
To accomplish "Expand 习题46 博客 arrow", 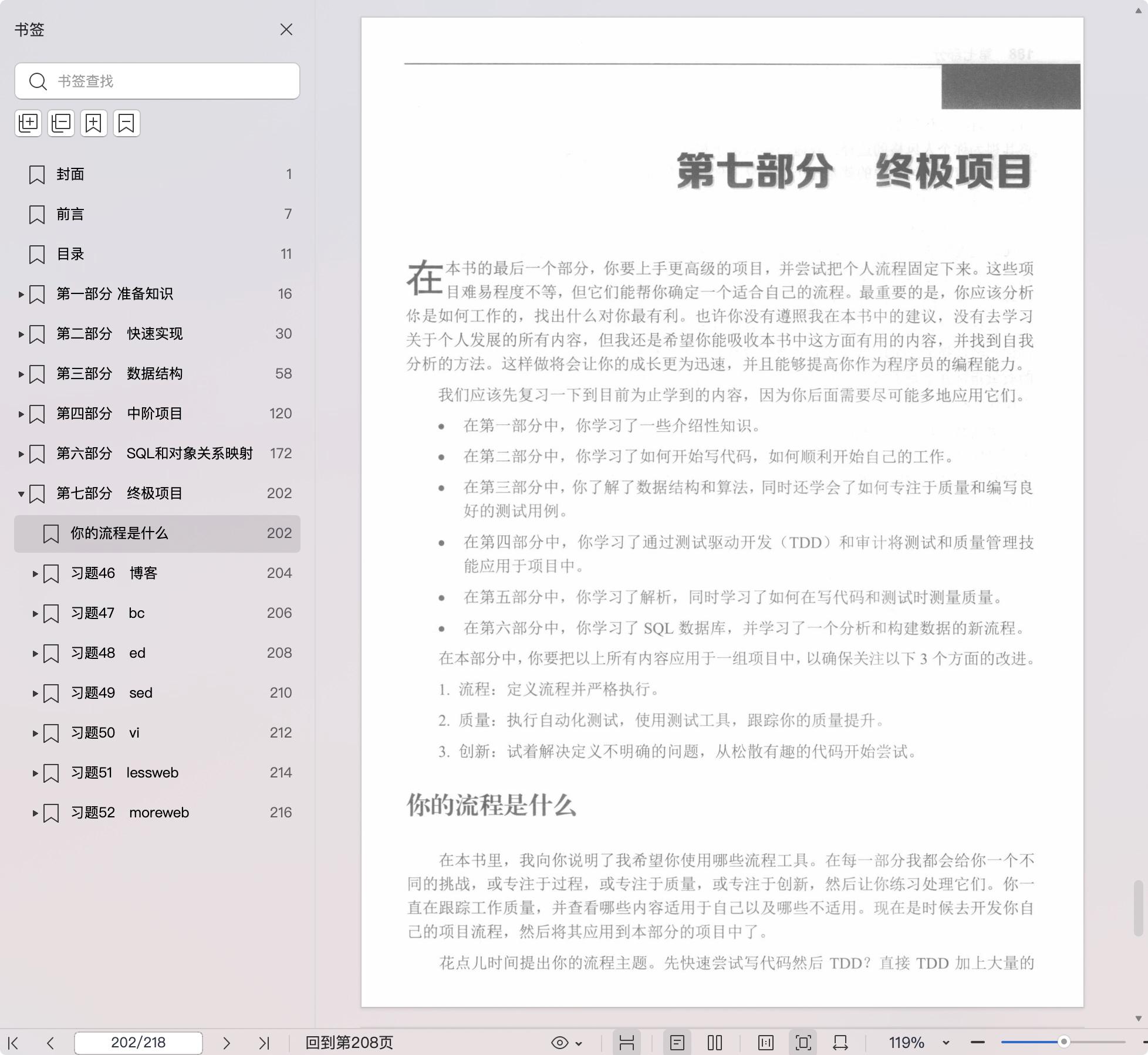I will [x=35, y=573].
